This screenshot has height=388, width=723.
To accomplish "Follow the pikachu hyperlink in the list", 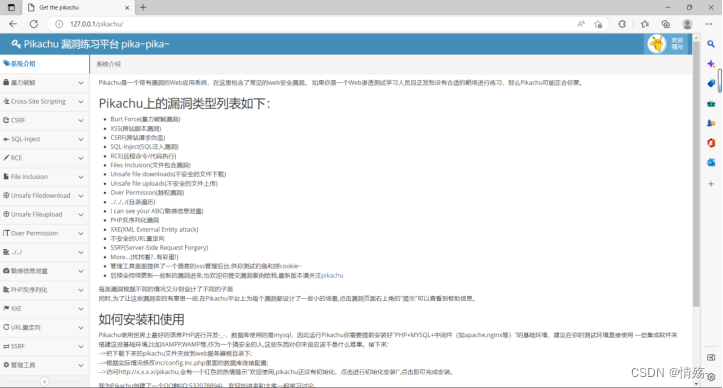I will (x=332, y=275).
